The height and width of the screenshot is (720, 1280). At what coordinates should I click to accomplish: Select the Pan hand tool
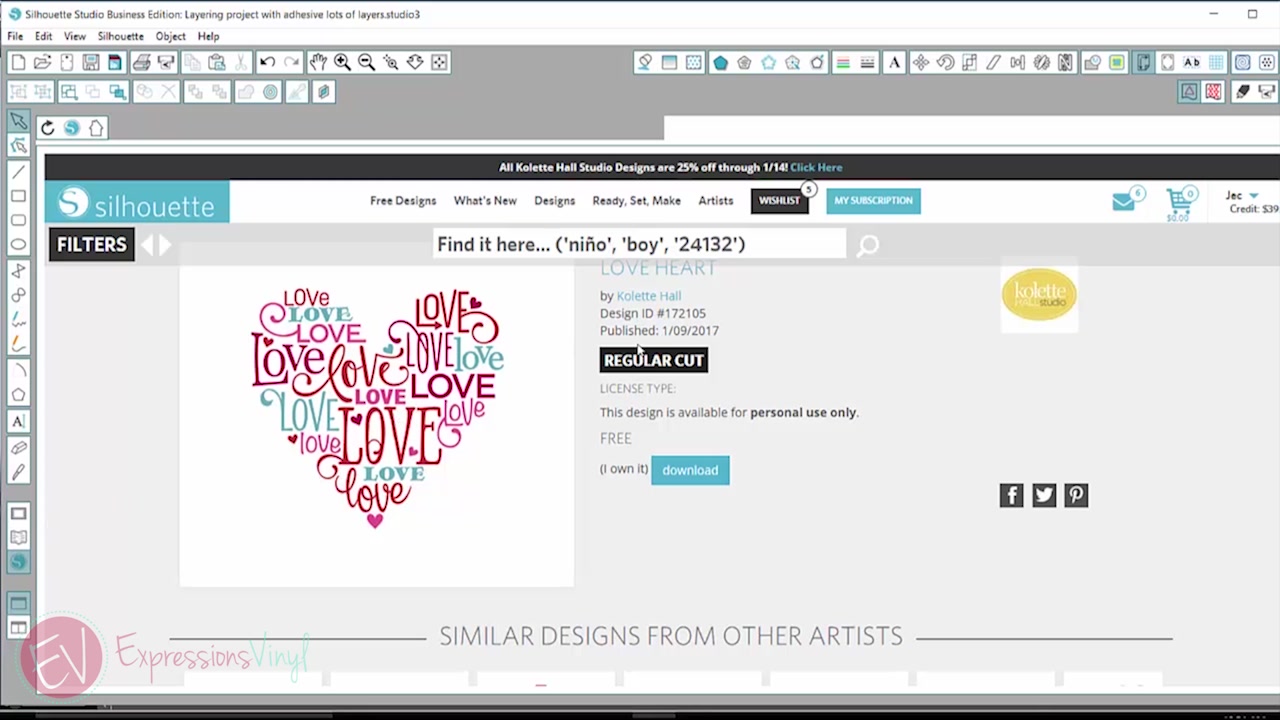coord(318,62)
